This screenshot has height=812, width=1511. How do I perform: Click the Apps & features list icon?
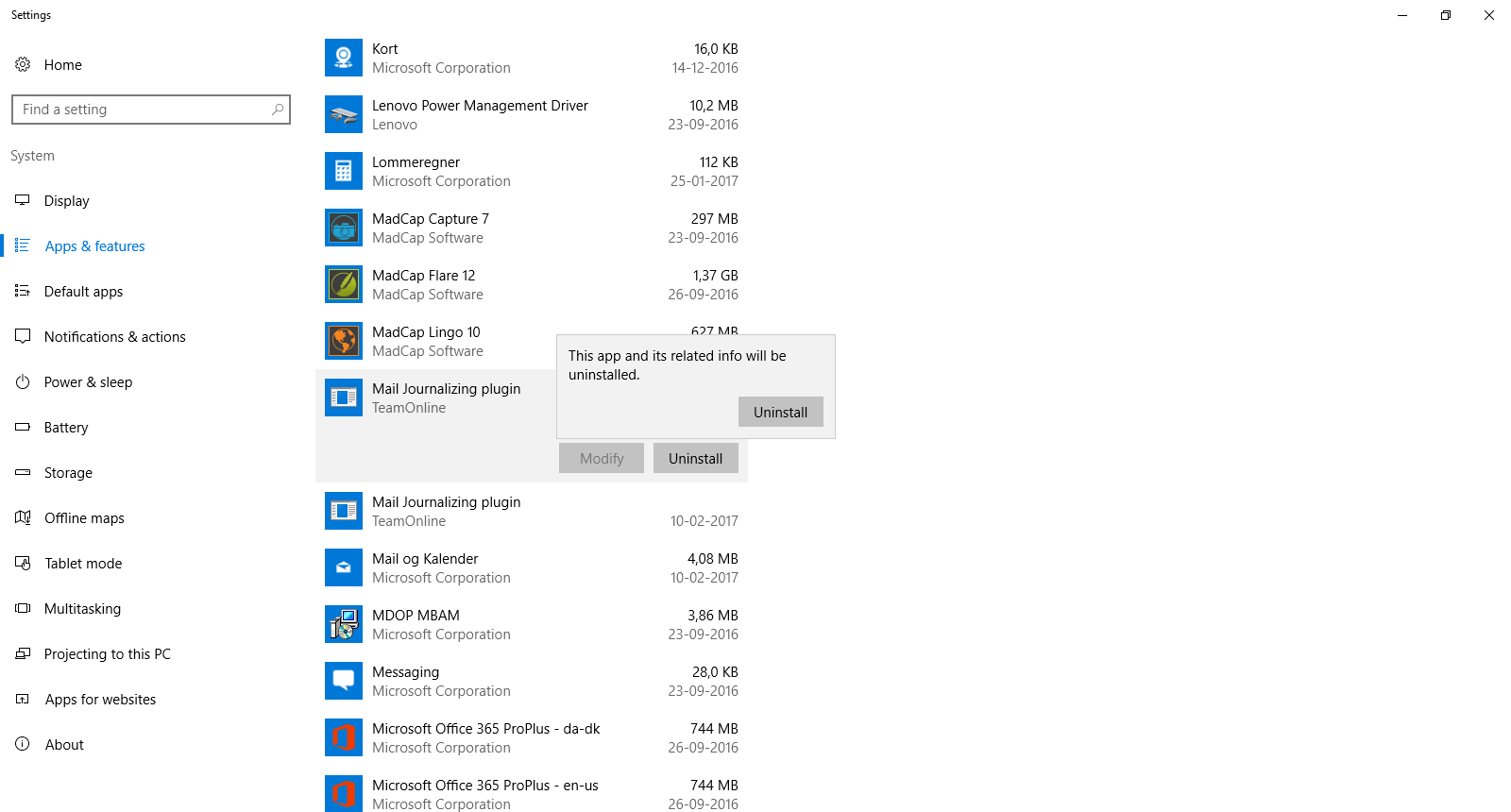click(23, 245)
